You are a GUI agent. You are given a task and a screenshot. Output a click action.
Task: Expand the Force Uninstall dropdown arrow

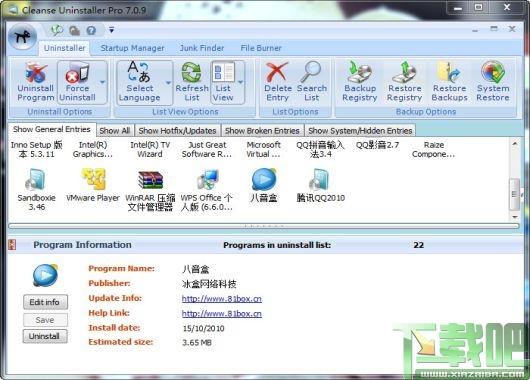coord(102,82)
